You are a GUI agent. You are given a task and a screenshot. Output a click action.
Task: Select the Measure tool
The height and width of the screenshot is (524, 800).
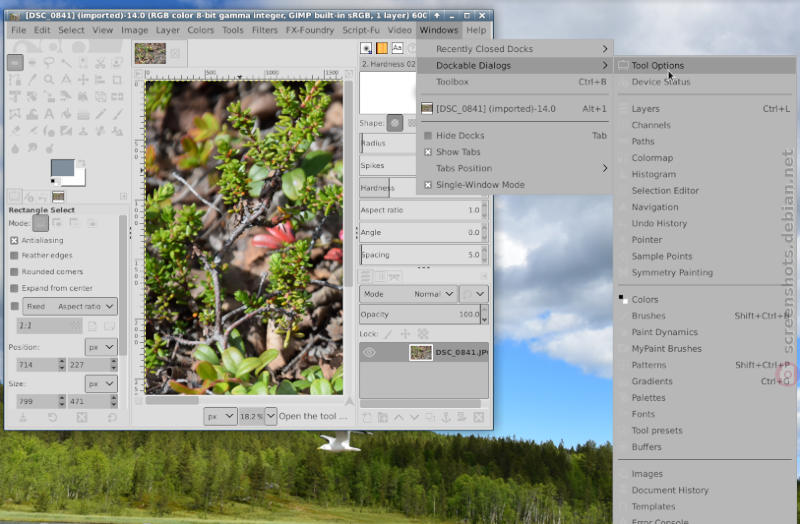coord(66,80)
